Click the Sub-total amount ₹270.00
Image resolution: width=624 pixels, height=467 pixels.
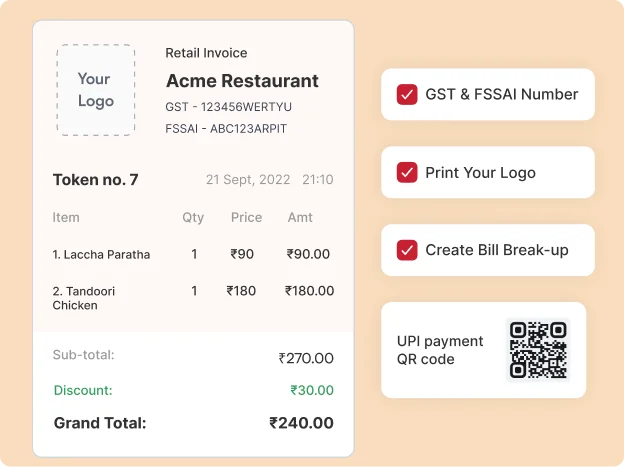[x=306, y=358]
